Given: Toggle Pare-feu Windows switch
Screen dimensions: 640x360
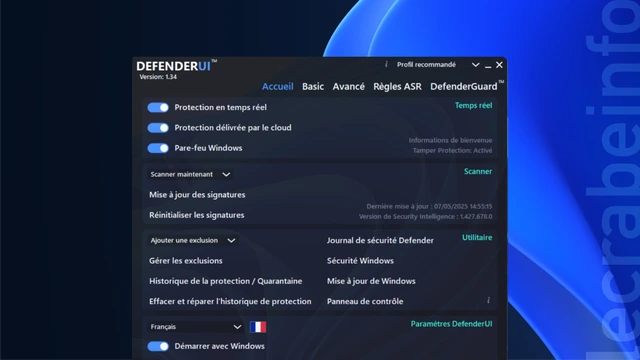Looking at the screenshot, I should click(x=158, y=148).
